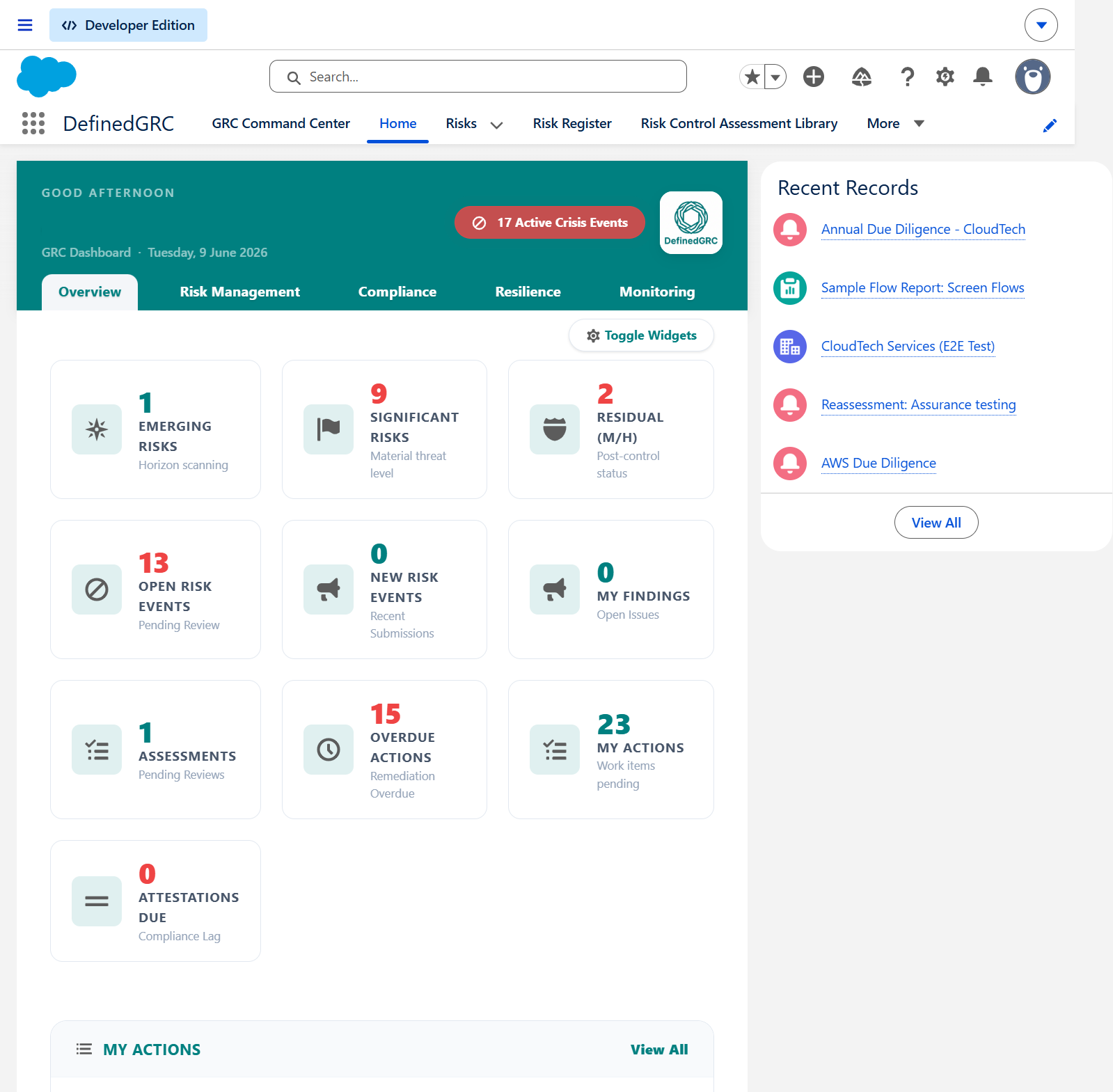Click the 17 Active Crisis Events pill
1113x1092 pixels.
click(550, 223)
